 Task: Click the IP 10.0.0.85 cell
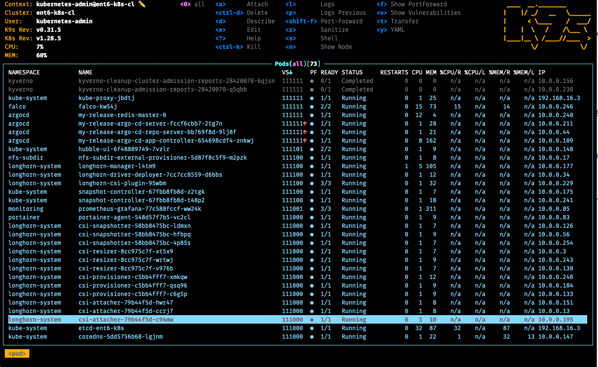[x=554, y=209]
